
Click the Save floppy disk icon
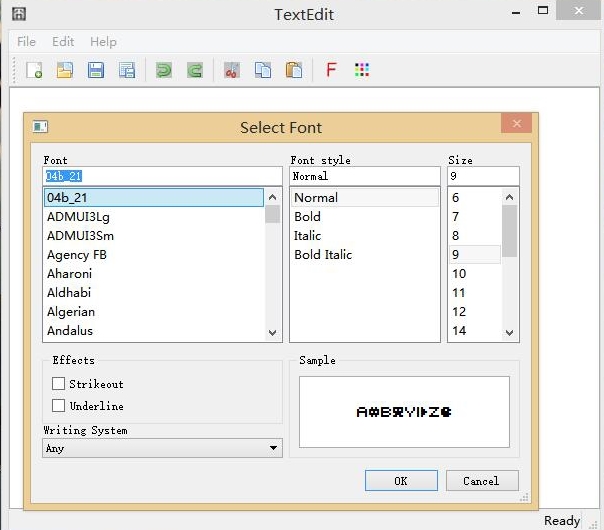click(x=96, y=70)
